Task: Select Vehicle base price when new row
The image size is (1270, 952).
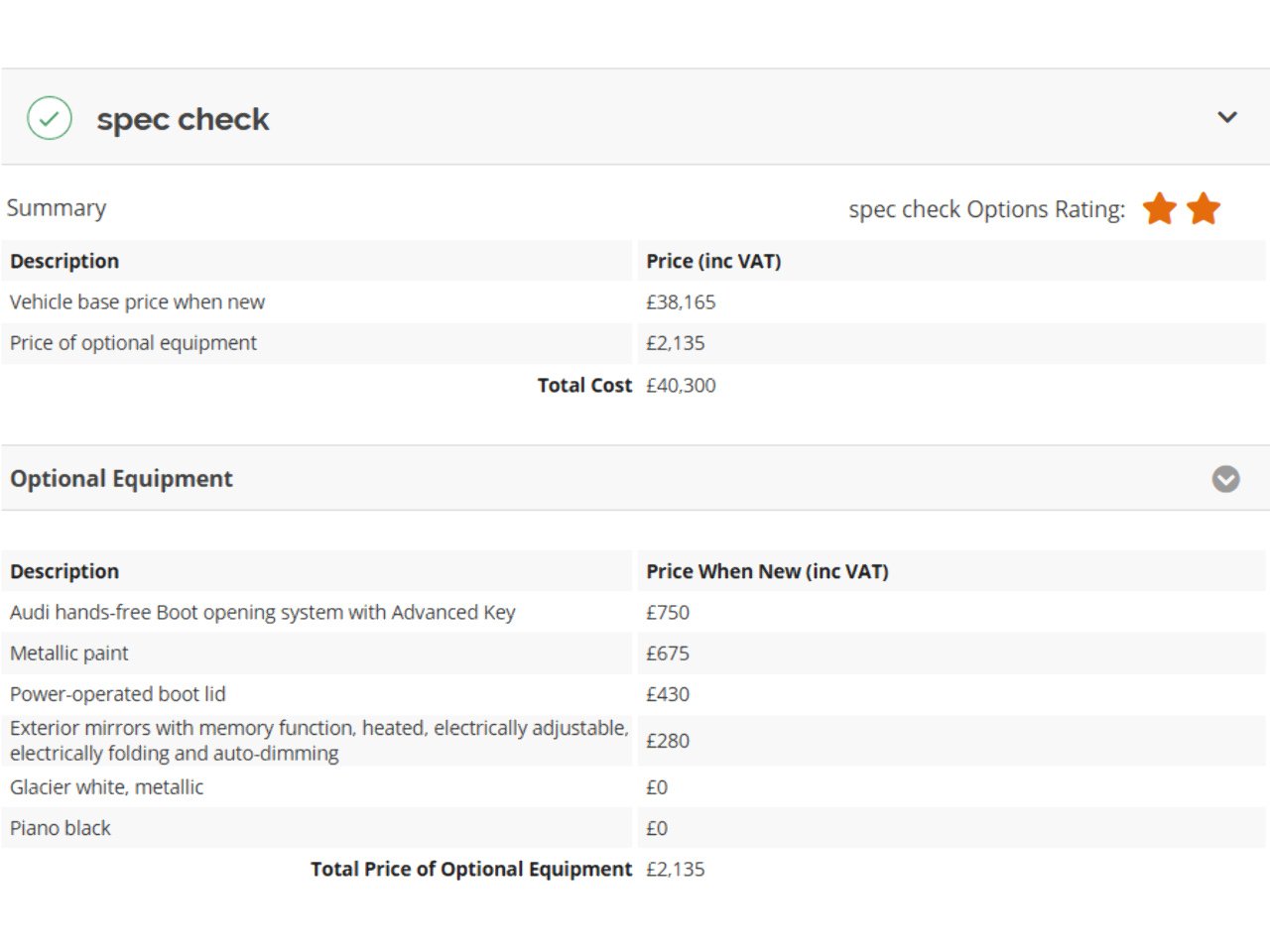Action: click(633, 302)
